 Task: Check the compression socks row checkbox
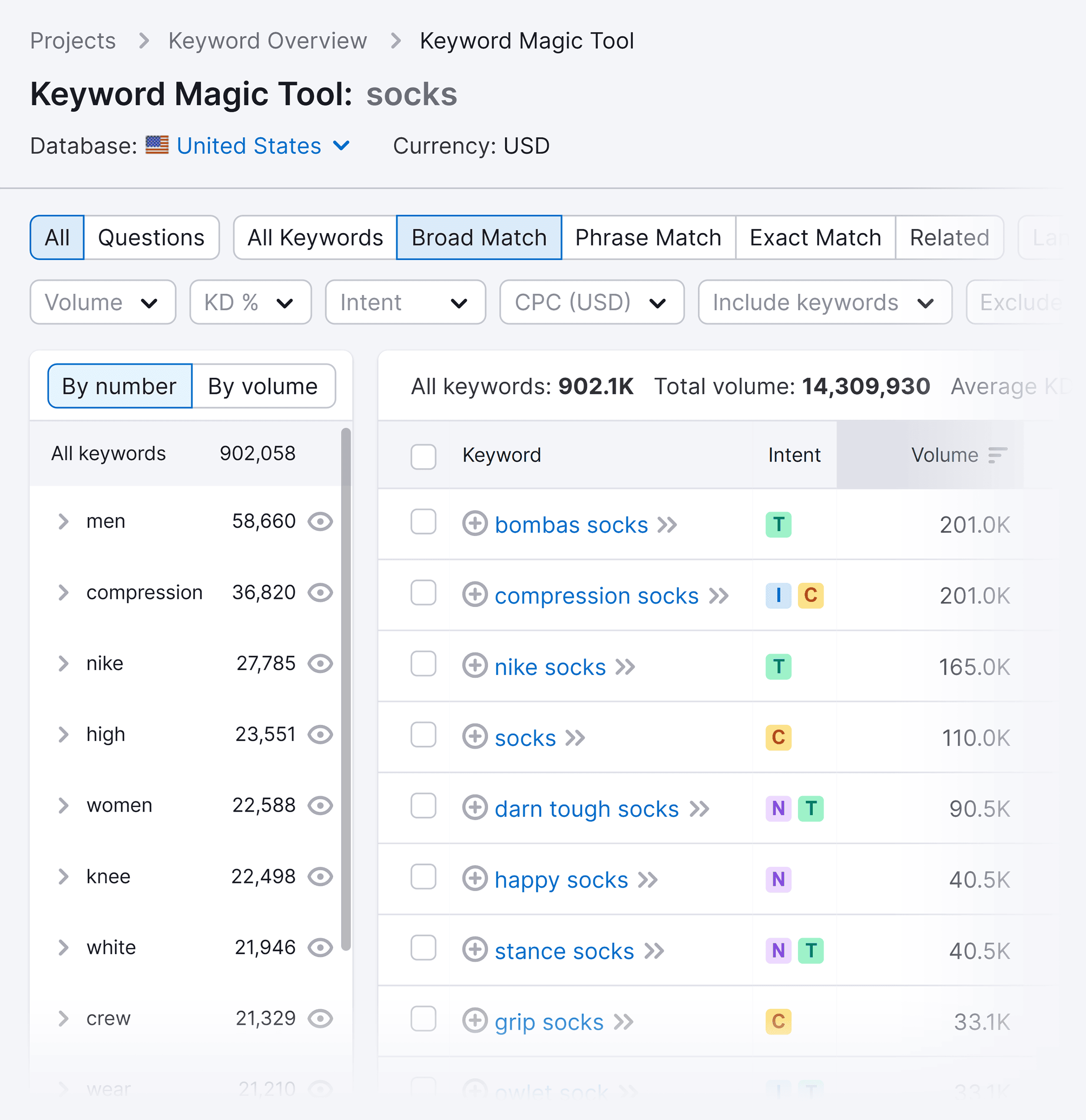(423, 594)
